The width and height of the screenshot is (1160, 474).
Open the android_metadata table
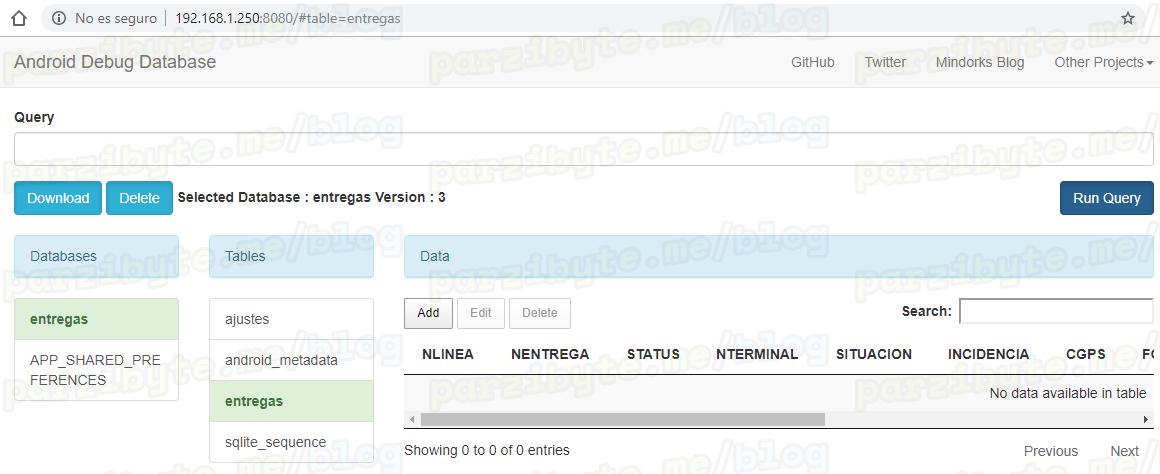pyautogui.click(x=291, y=360)
